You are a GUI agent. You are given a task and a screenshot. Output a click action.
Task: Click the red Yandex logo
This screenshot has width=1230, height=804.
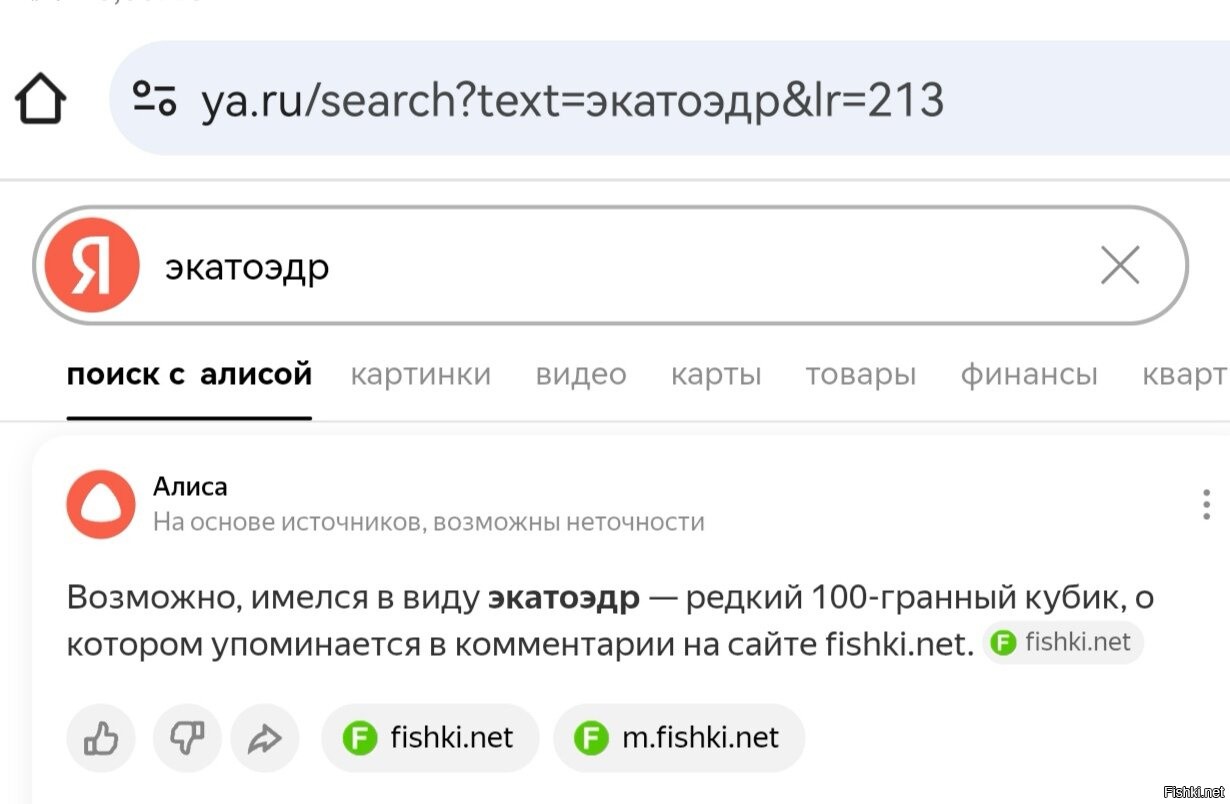92,266
